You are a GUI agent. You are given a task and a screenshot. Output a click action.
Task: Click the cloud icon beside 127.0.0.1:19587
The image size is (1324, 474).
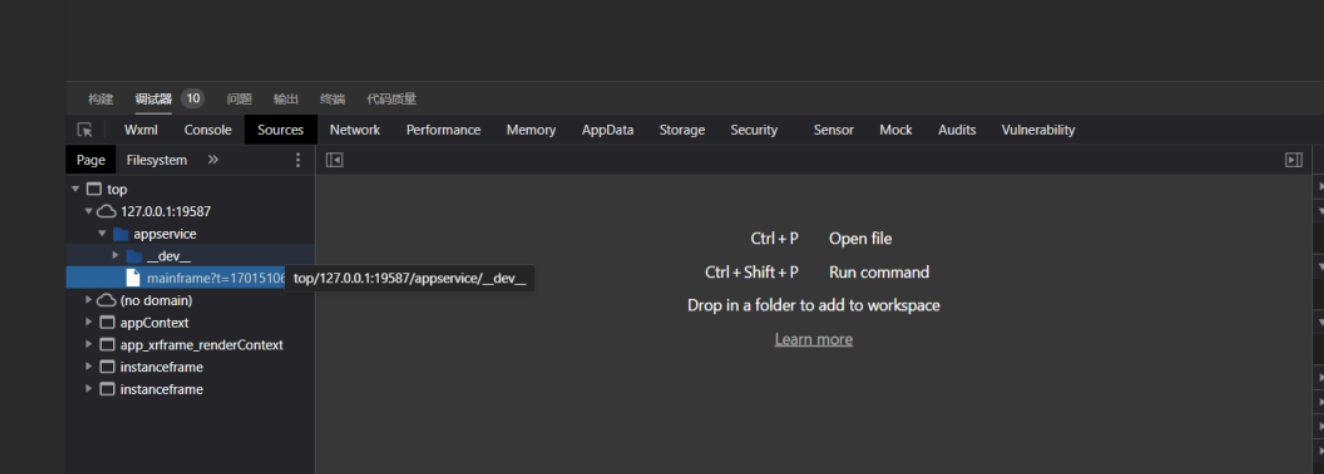click(x=106, y=212)
